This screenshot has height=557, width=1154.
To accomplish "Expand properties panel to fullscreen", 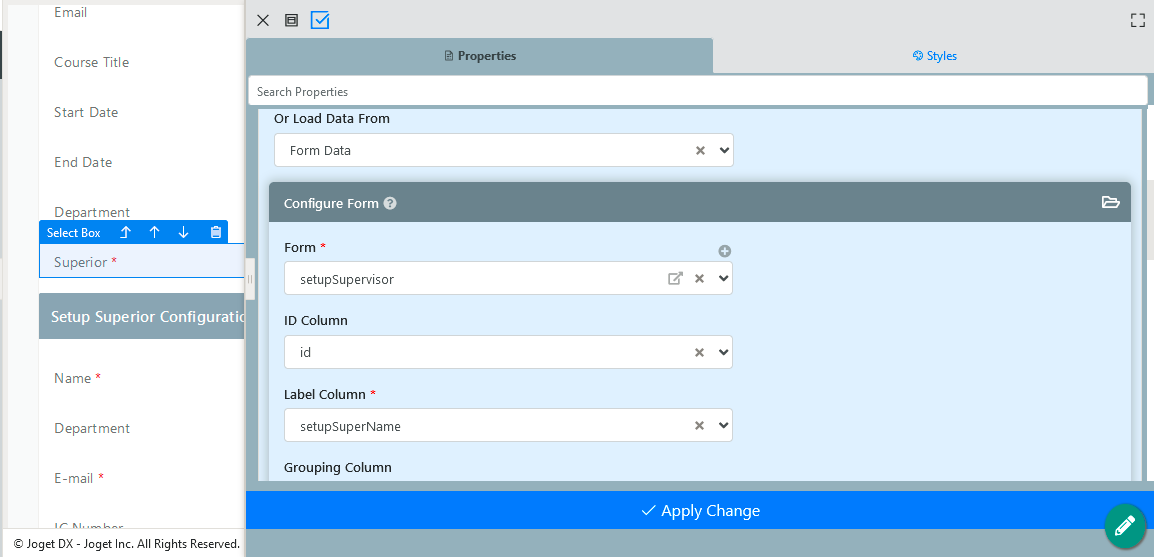I will pos(1137,20).
